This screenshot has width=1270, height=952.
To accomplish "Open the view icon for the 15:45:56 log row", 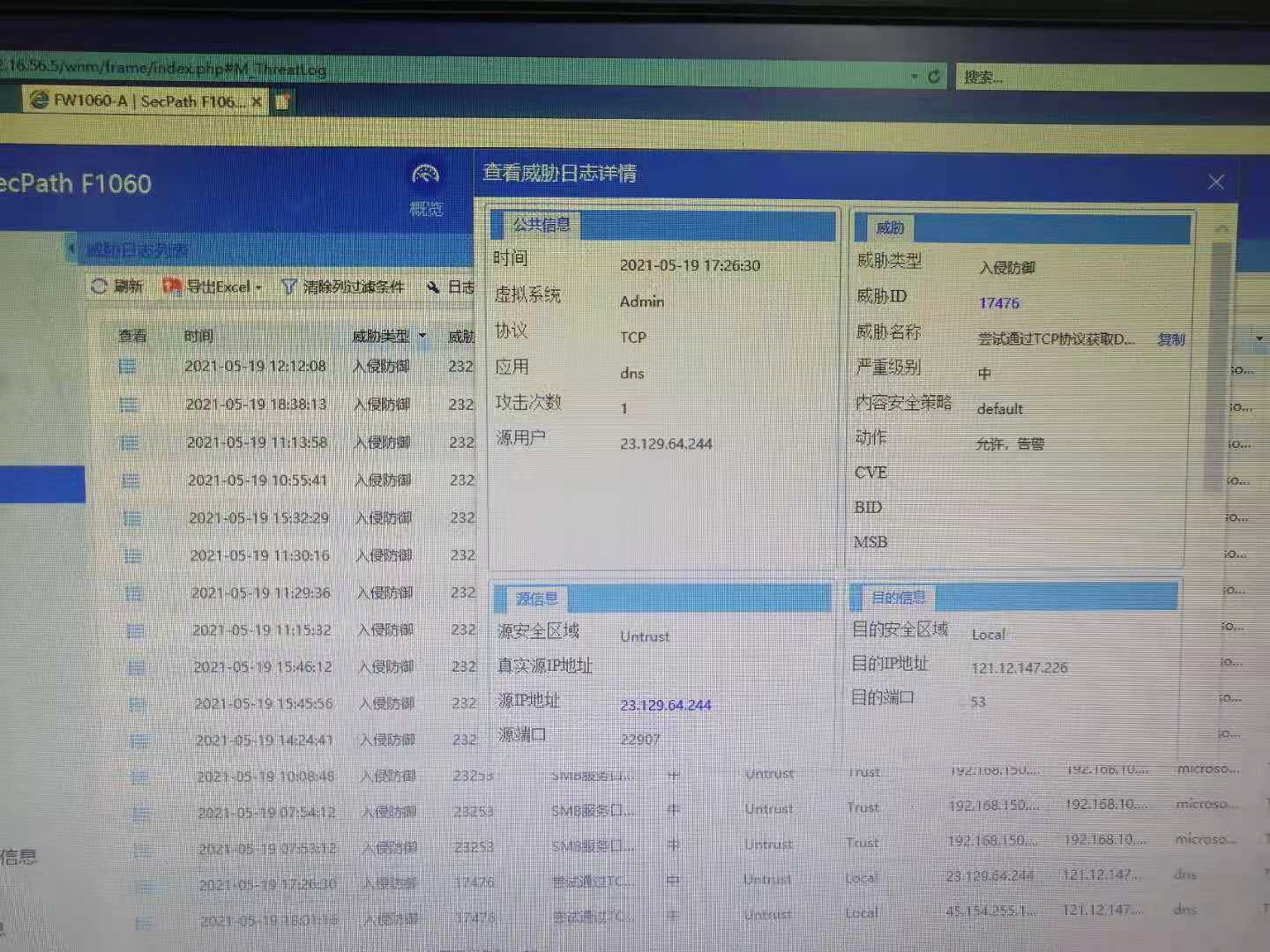I will [x=138, y=704].
